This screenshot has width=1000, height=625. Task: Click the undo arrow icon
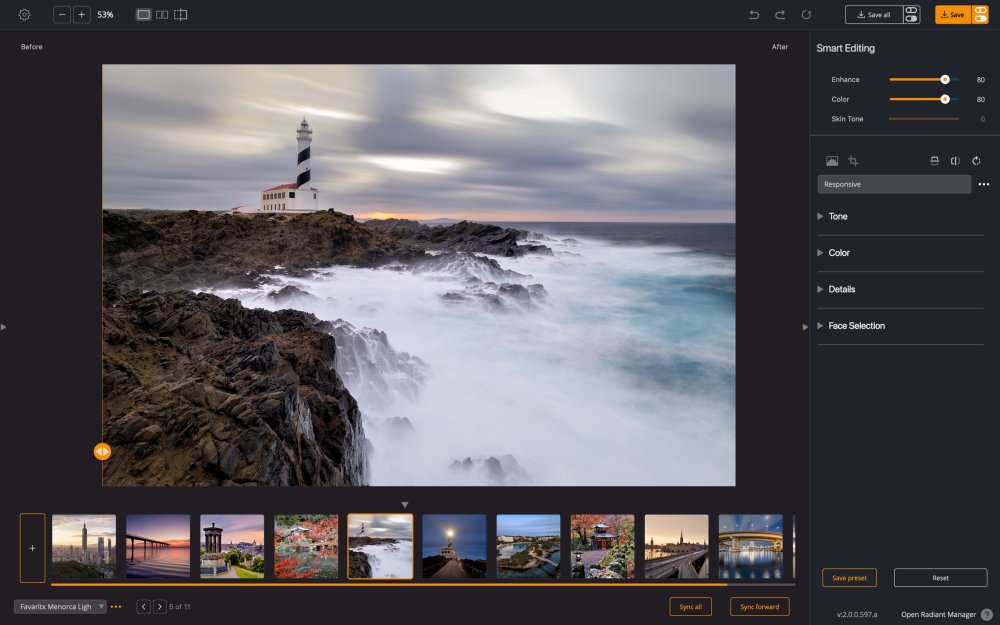pos(754,15)
